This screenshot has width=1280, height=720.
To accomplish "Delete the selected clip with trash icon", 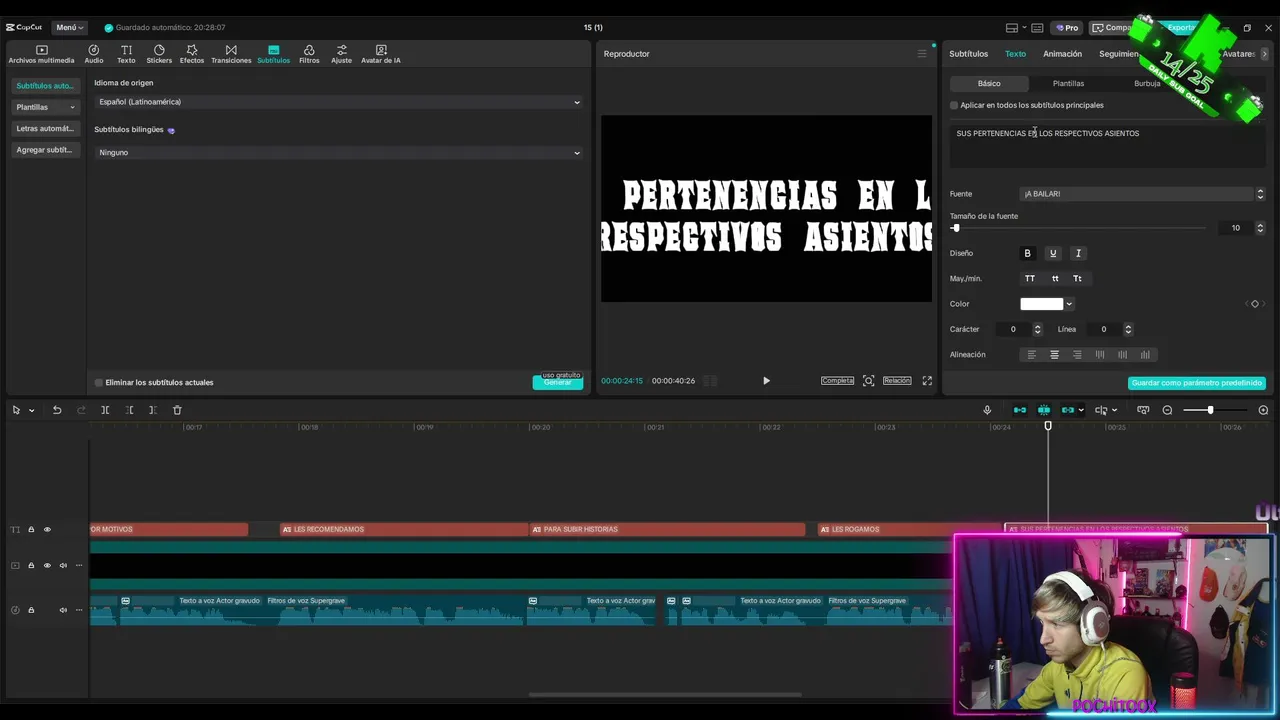I will coord(177,410).
